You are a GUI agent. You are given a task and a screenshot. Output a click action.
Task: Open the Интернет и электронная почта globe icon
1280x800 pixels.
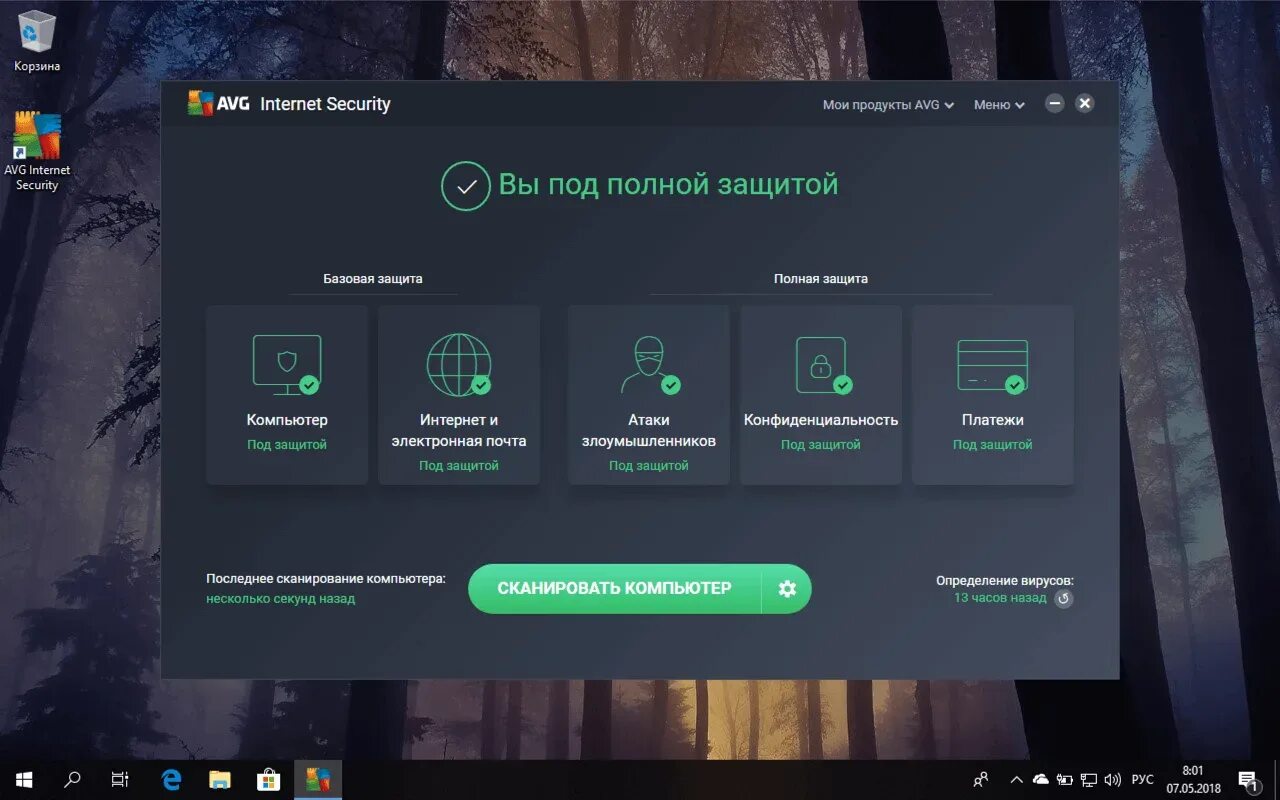tap(459, 365)
